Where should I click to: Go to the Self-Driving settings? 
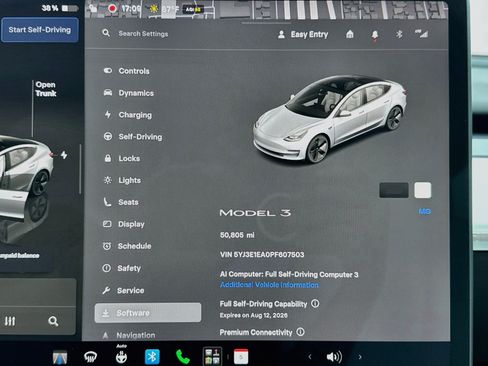133,137
